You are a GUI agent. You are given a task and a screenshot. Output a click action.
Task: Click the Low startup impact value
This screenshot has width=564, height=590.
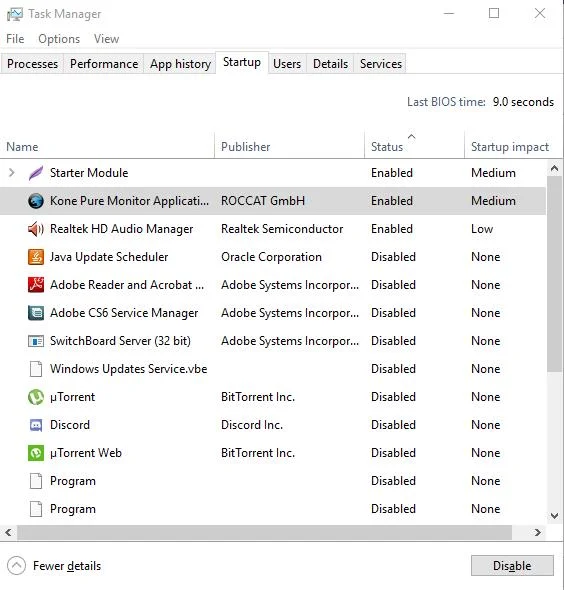tap(482, 229)
